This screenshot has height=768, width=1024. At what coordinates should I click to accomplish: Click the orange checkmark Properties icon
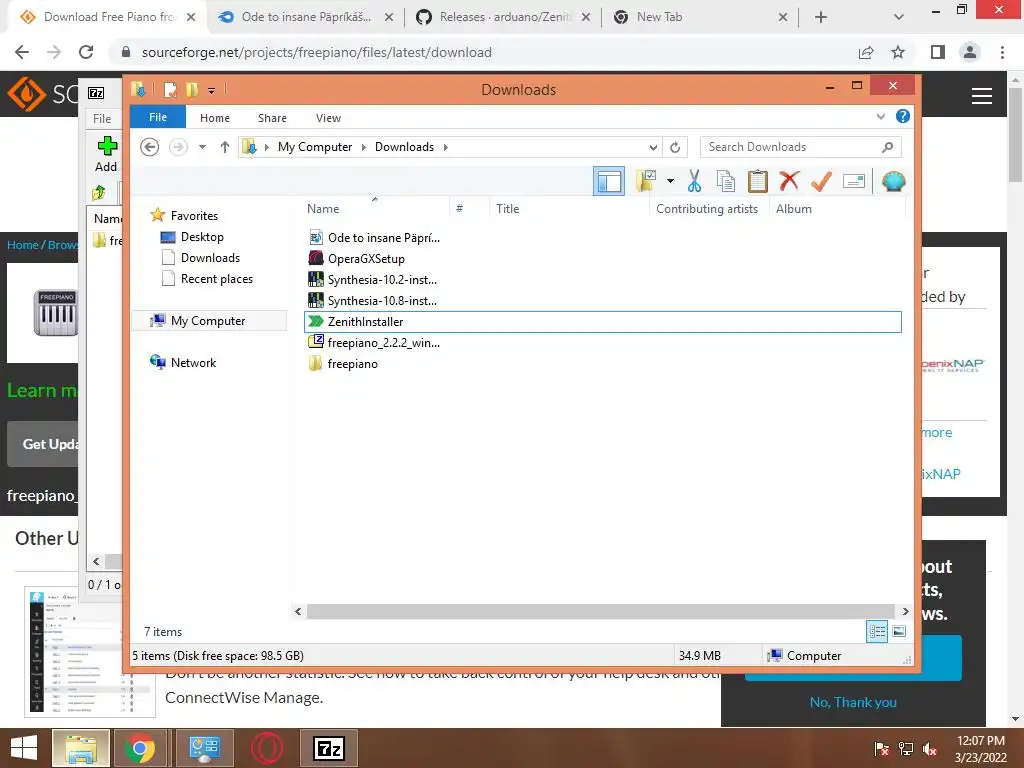click(821, 181)
